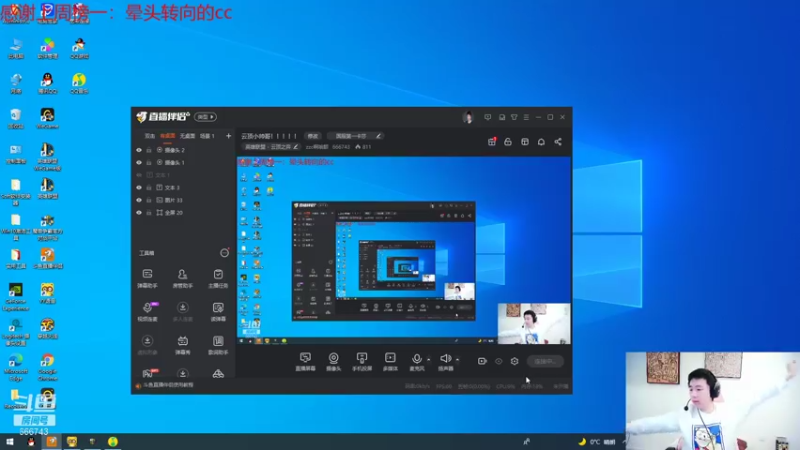Click the padlock icon in stream toolbar
800x450 pixels.
[508, 142]
